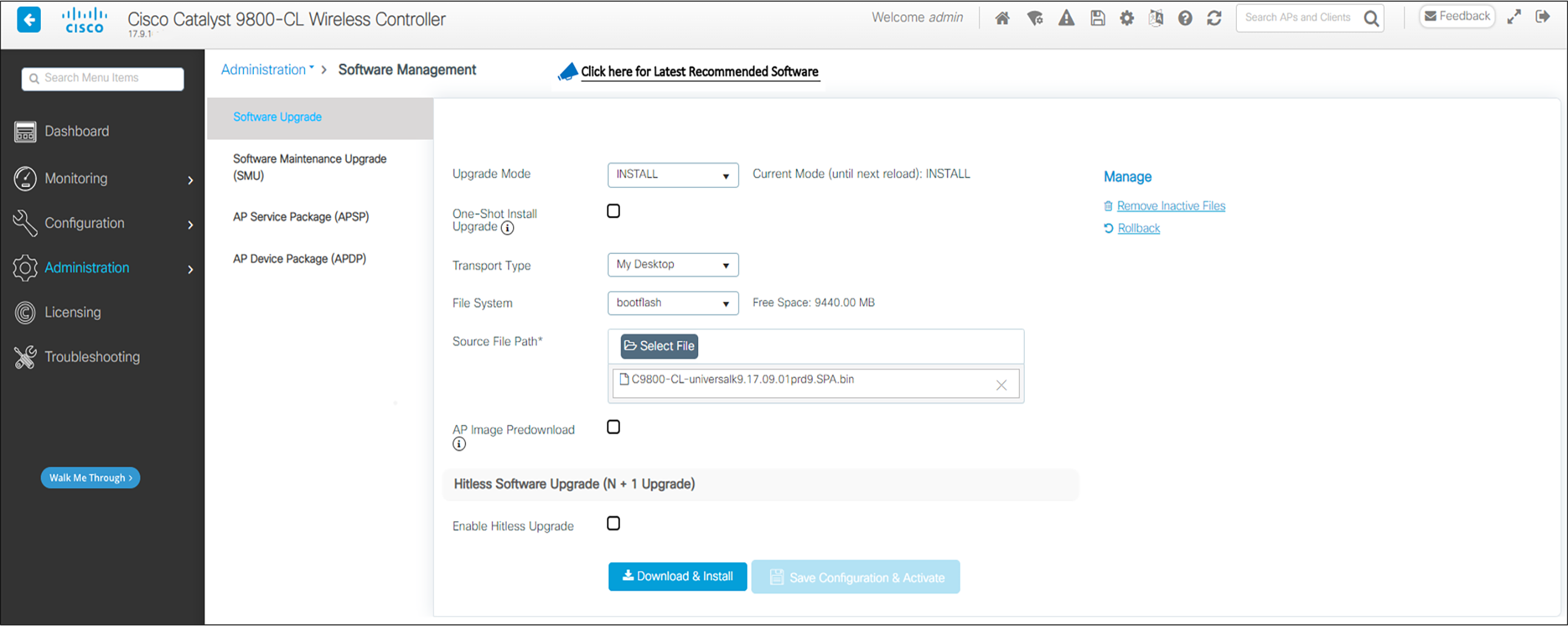Viewport: 1568px width, 626px height.
Task: Click the Configuration wrench icon
Action: coord(25,223)
